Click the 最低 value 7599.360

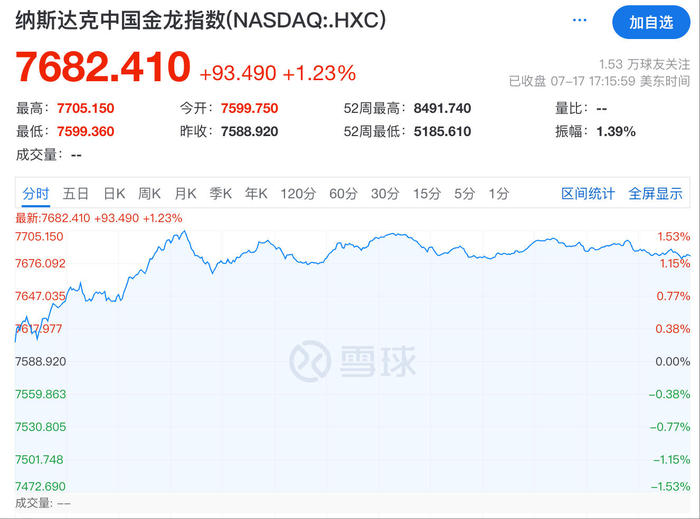pos(85,131)
